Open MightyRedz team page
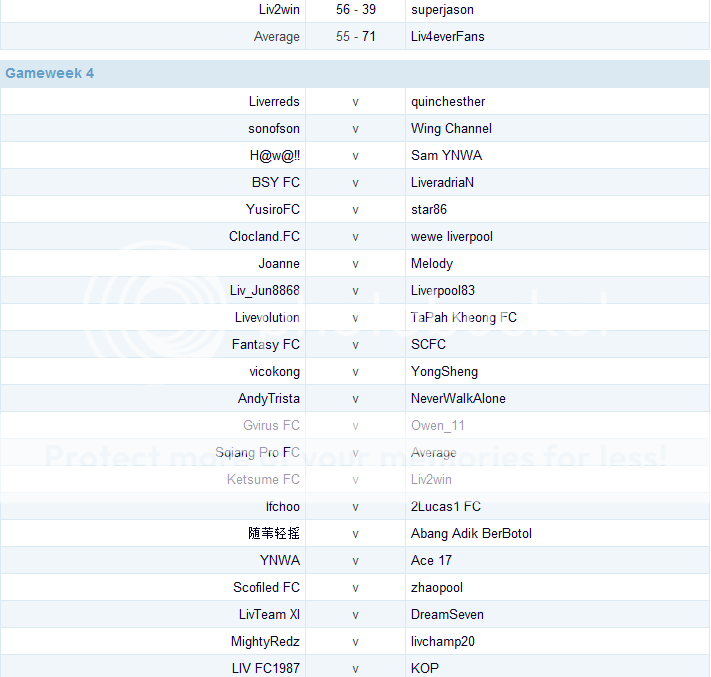The image size is (711, 677). (265, 641)
